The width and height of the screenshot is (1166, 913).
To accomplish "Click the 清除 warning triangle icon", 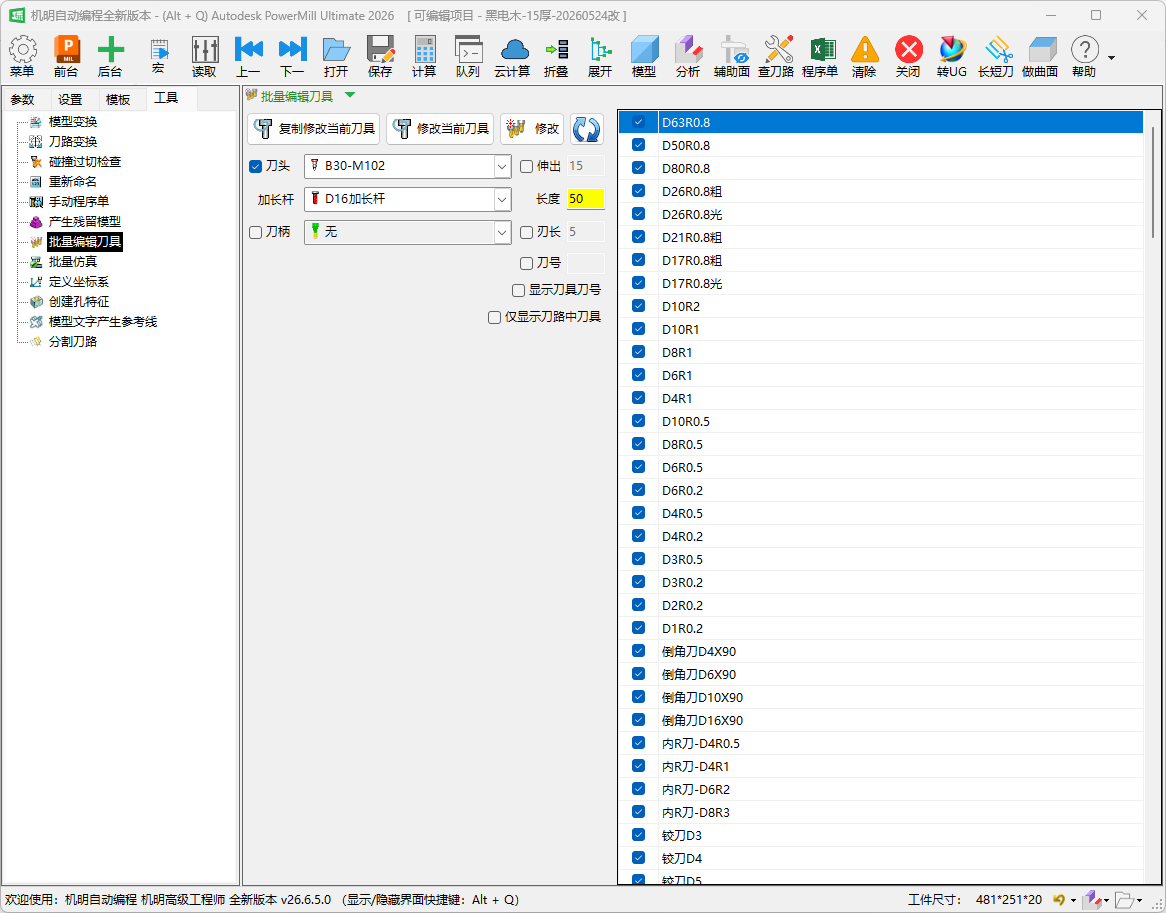I will [864, 50].
